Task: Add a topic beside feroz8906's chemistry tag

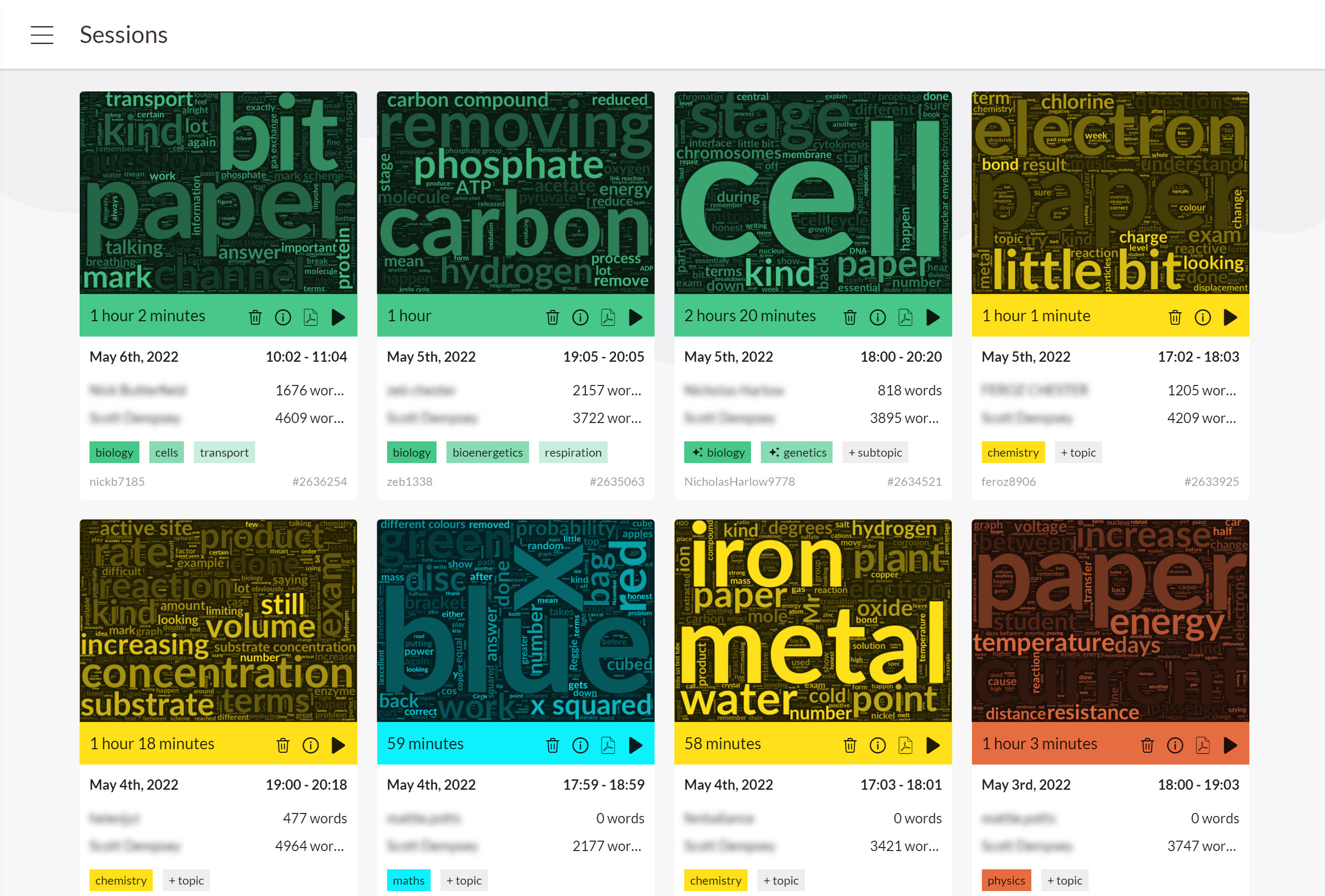Action: tap(1078, 452)
